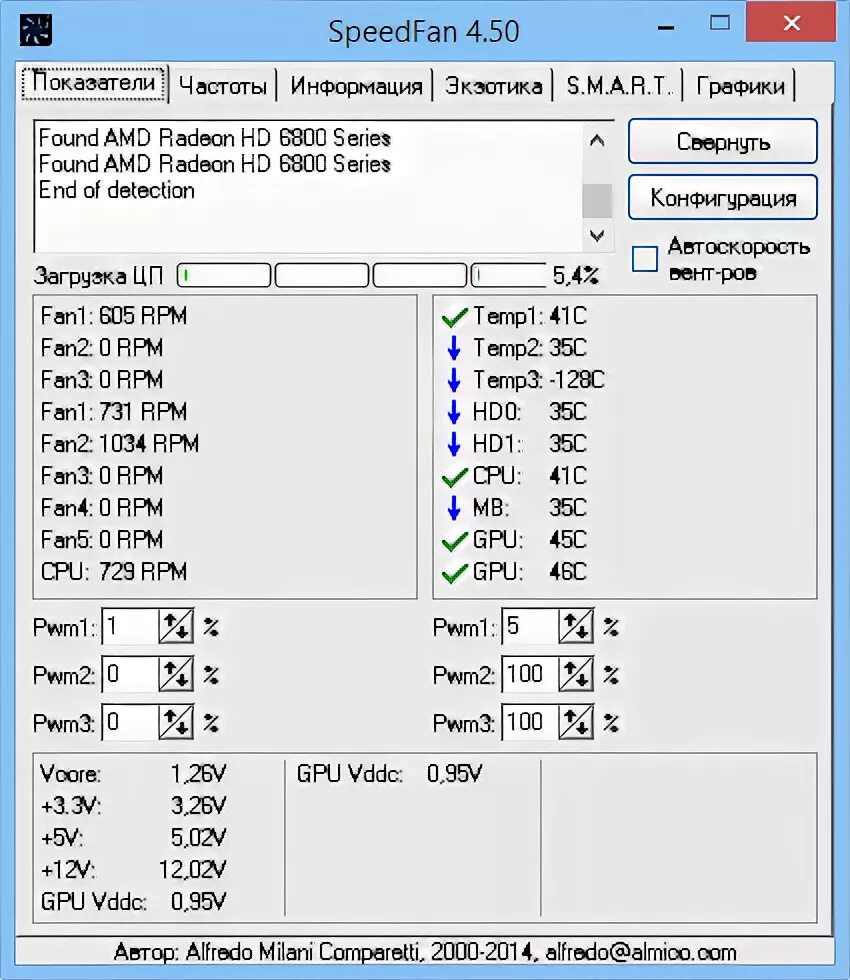Viewport: 850px width, 980px height.
Task: Click middle column 'GPU Vddc: 0,95V' reading
Action: 389,774
